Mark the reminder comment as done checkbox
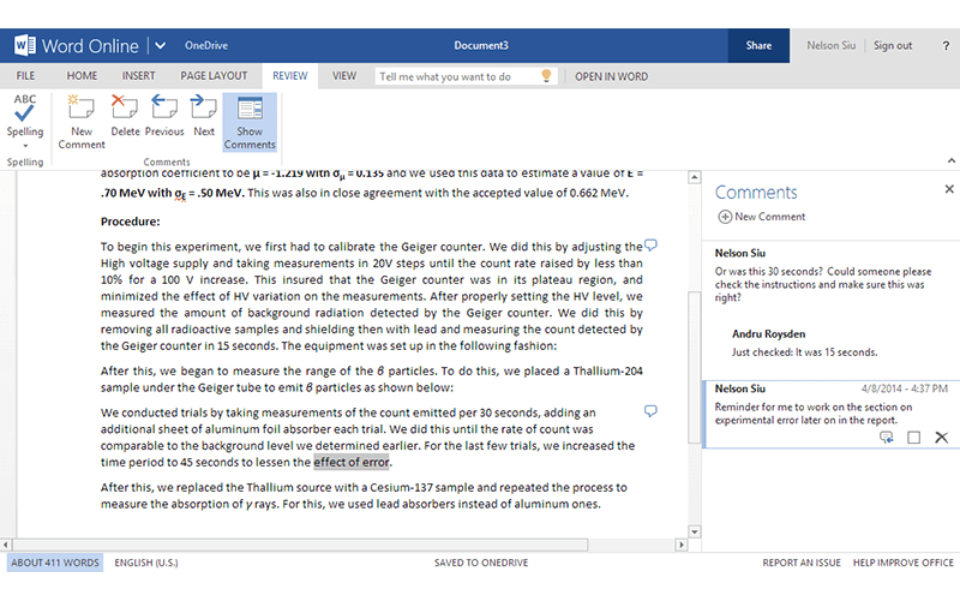This screenshot has width=960, height=600. tap(913, 437)
